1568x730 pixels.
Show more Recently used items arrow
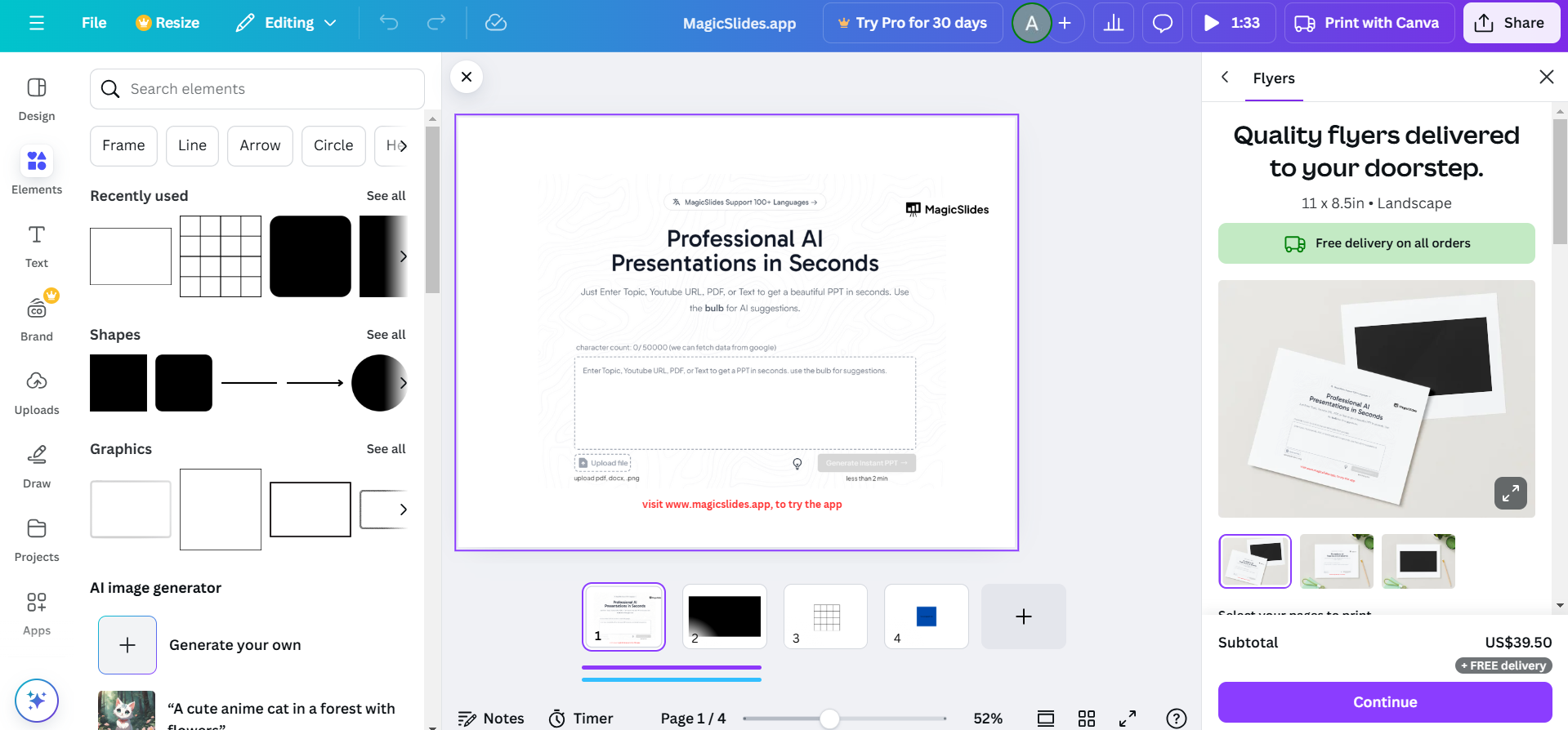(403, 256)
